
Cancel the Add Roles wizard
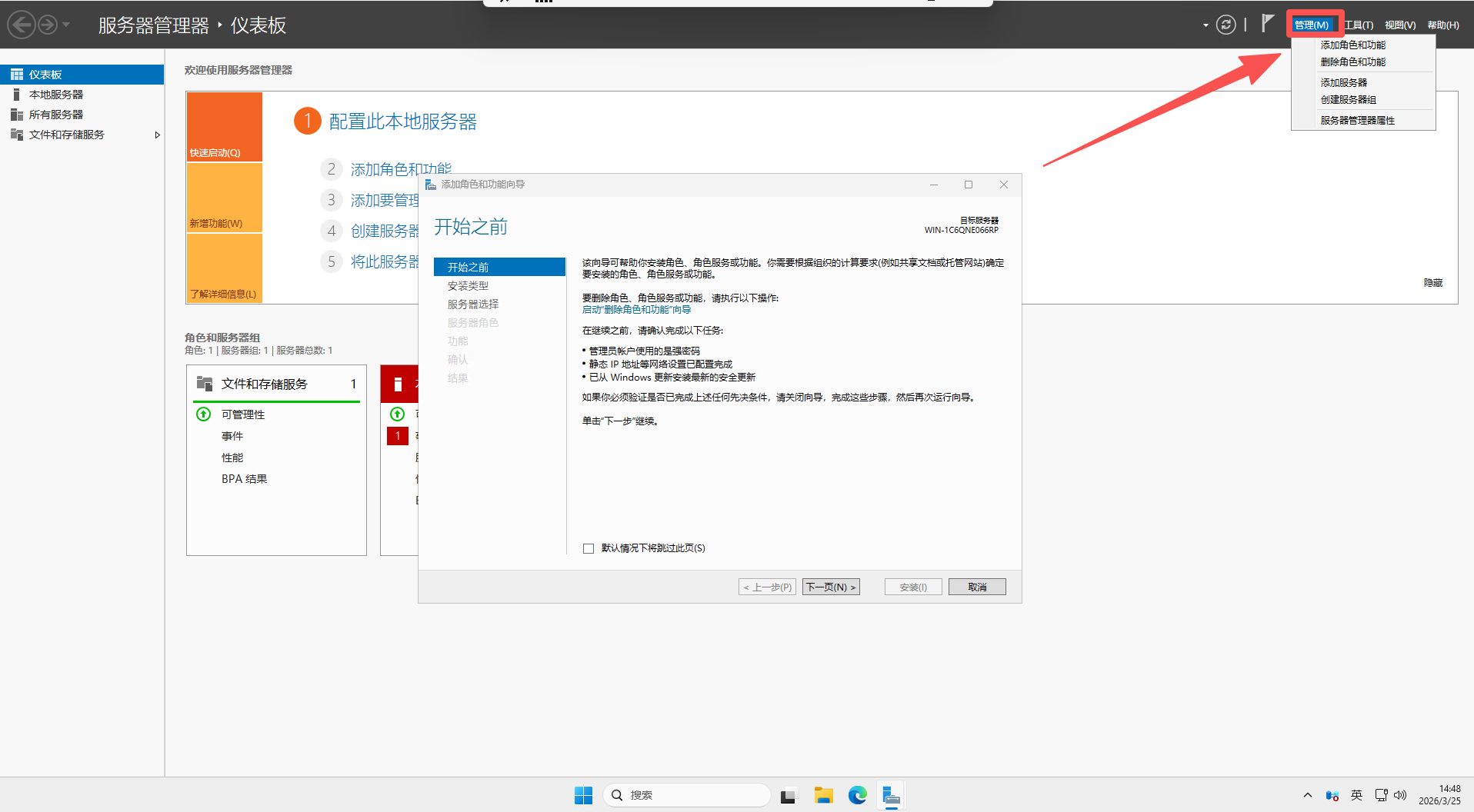(x=976, y=587)
